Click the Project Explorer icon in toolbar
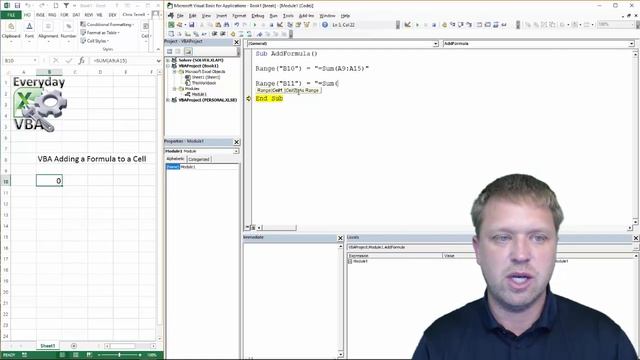 click(x=289, y=25)
